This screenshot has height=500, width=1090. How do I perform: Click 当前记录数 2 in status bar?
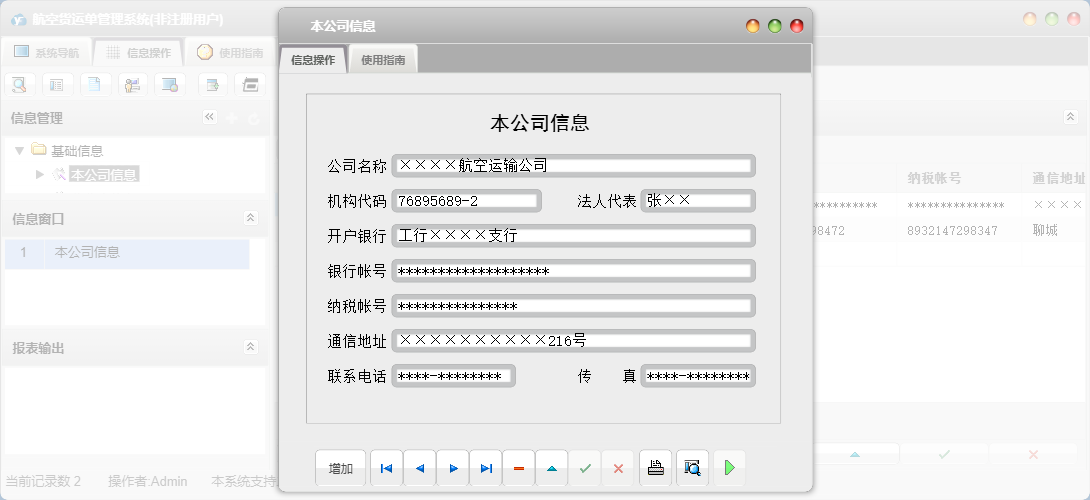43,481
